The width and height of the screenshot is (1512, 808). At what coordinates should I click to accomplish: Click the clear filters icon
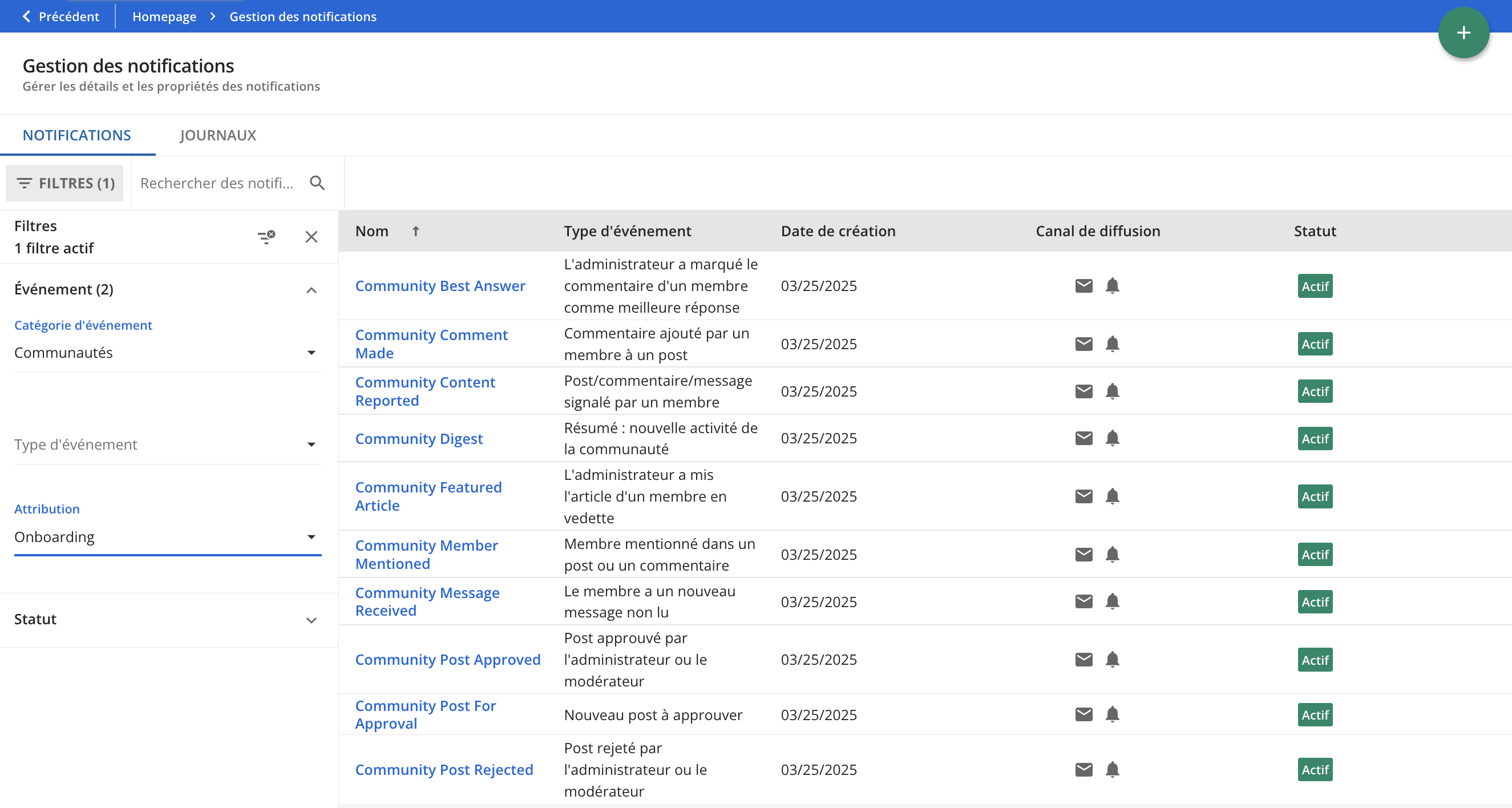click(x=266, y=237)
